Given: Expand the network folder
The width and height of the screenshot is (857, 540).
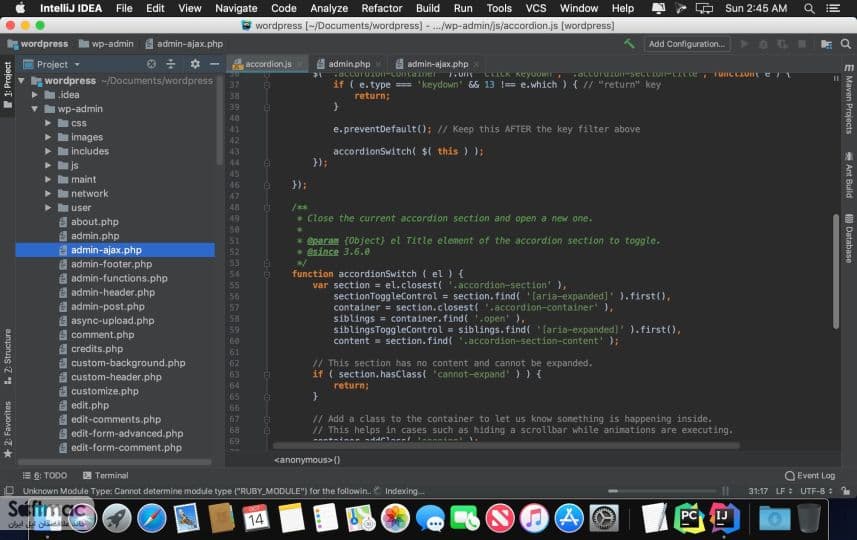Looking at the screenshot, I should tap(48, 193).
